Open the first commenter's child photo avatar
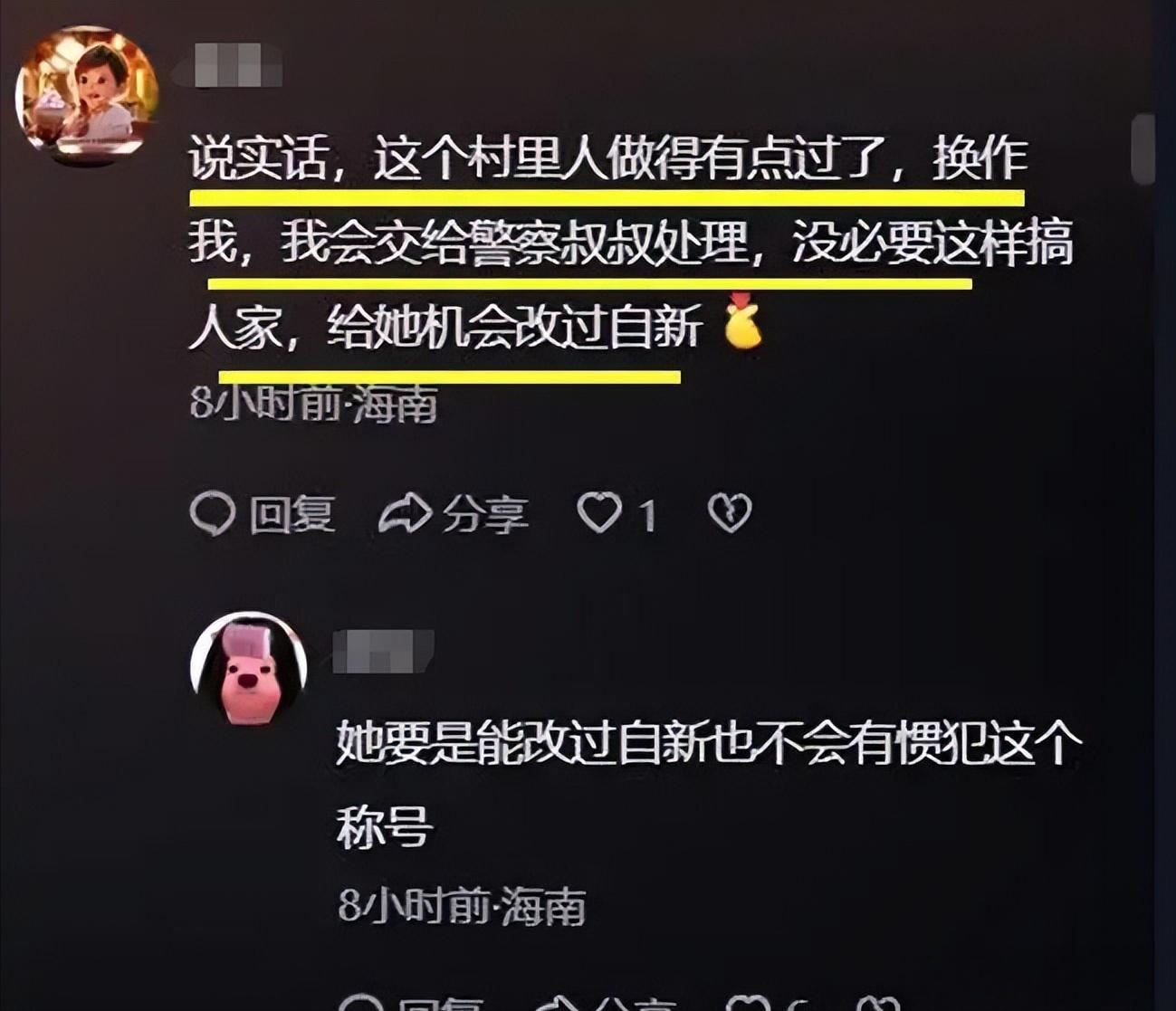Viewport: 1176px width, 1011px height. click(x=87, y=94)
